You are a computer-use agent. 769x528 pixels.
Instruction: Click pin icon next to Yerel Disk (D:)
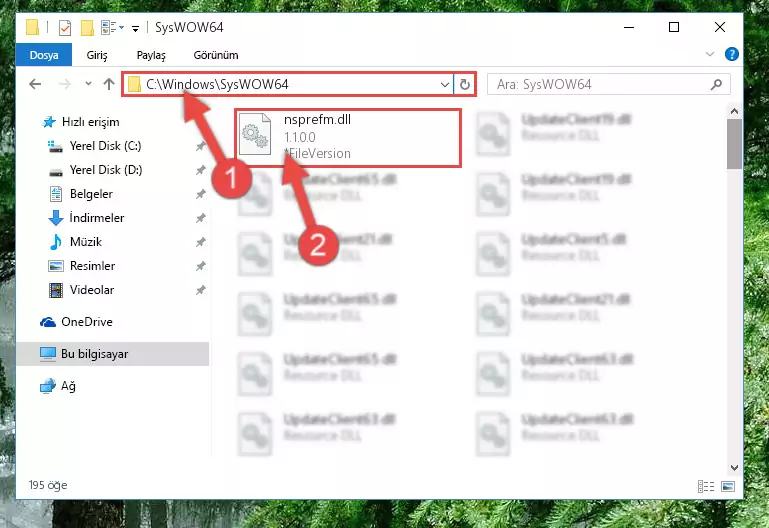point(200,170)
